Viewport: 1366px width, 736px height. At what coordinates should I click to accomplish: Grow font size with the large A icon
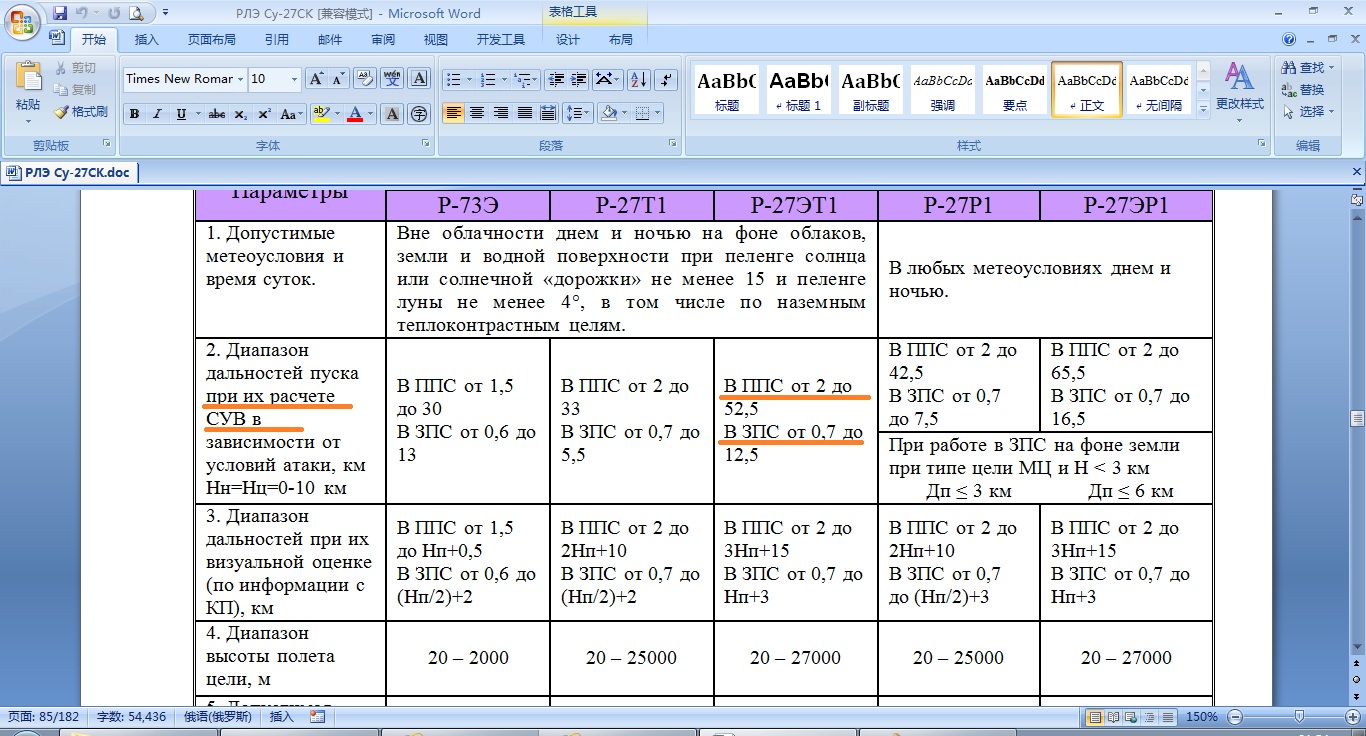(x=316, y=79)
